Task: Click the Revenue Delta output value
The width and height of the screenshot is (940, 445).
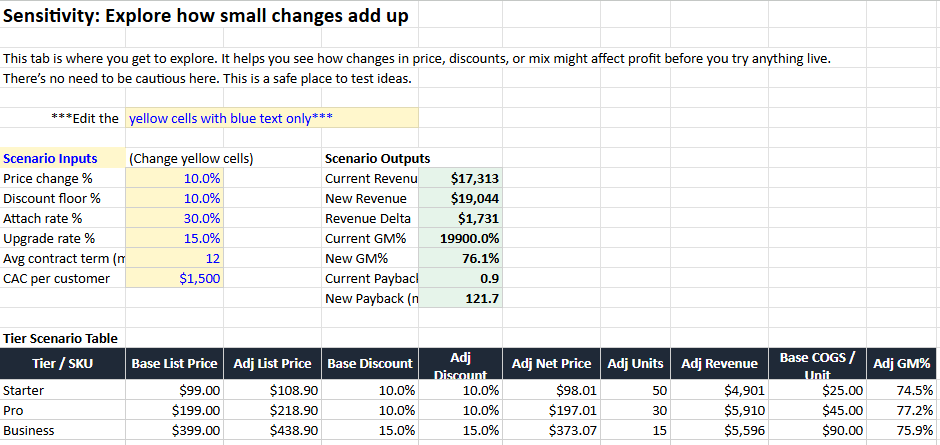Action: point(461,218)
